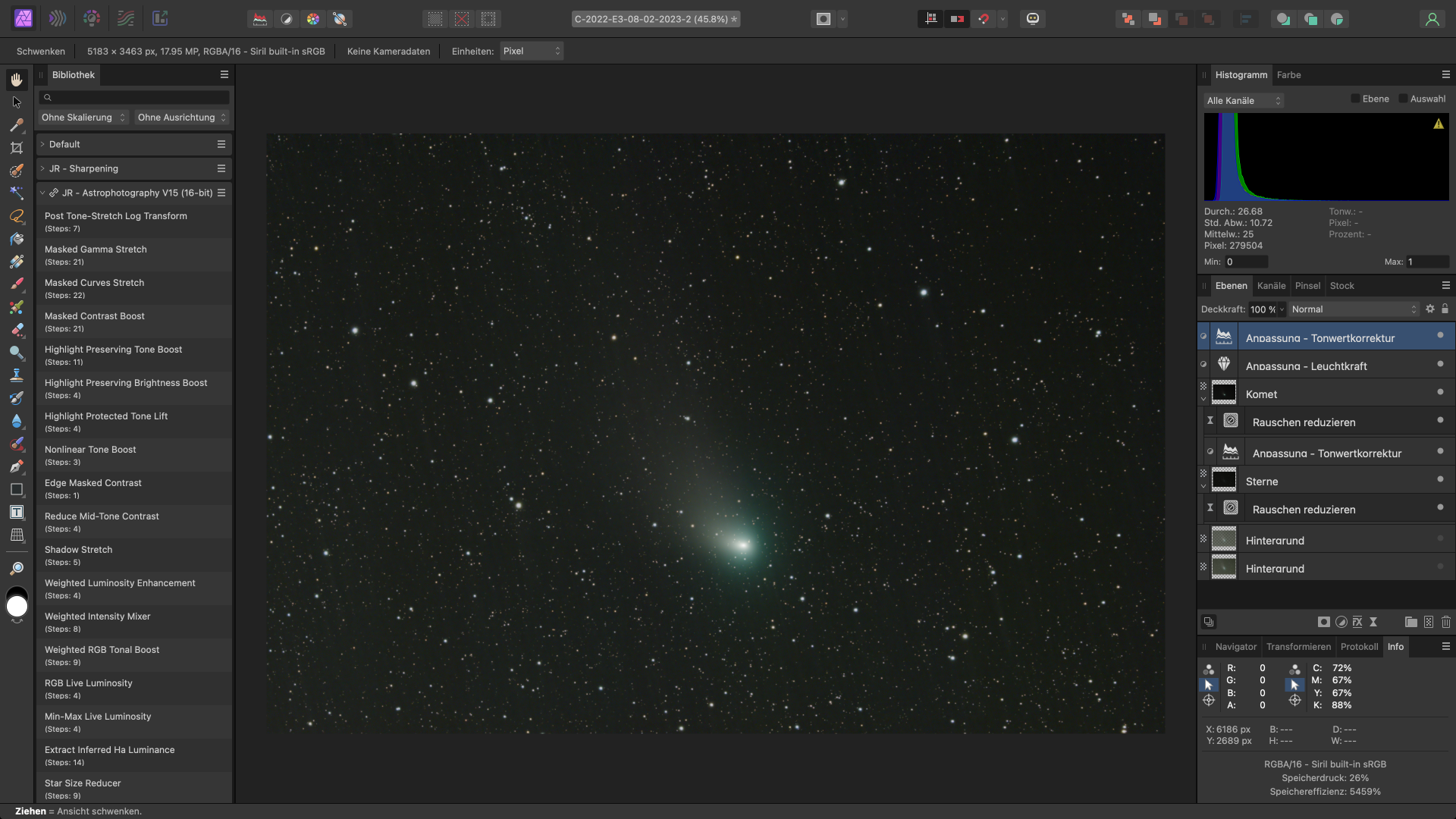
Task: Switch to the Pinsel tab
Action: pos(1307,286)
